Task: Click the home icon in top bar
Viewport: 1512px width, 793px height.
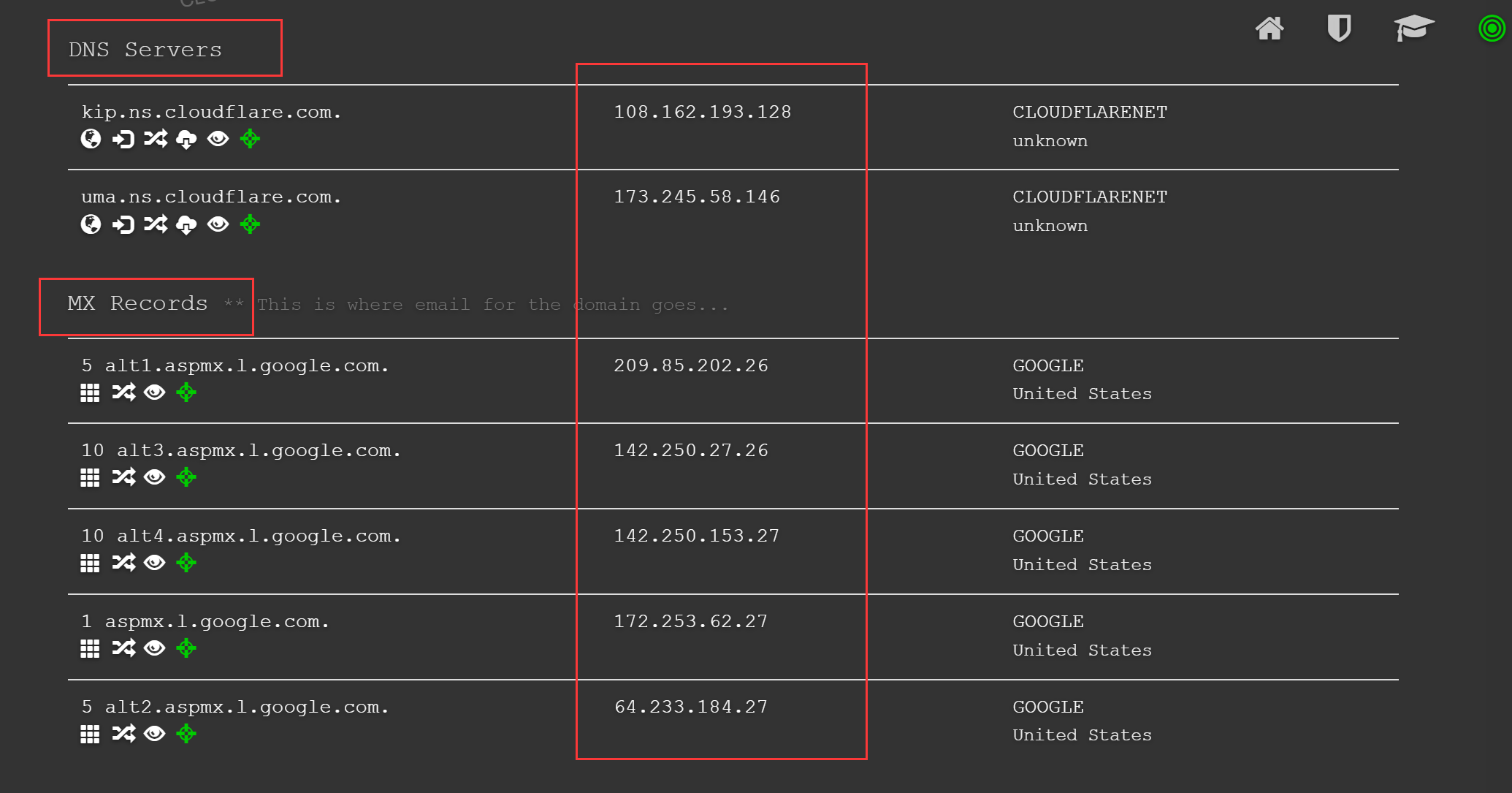Action: pyautogui.click(x=1269, y=29)
